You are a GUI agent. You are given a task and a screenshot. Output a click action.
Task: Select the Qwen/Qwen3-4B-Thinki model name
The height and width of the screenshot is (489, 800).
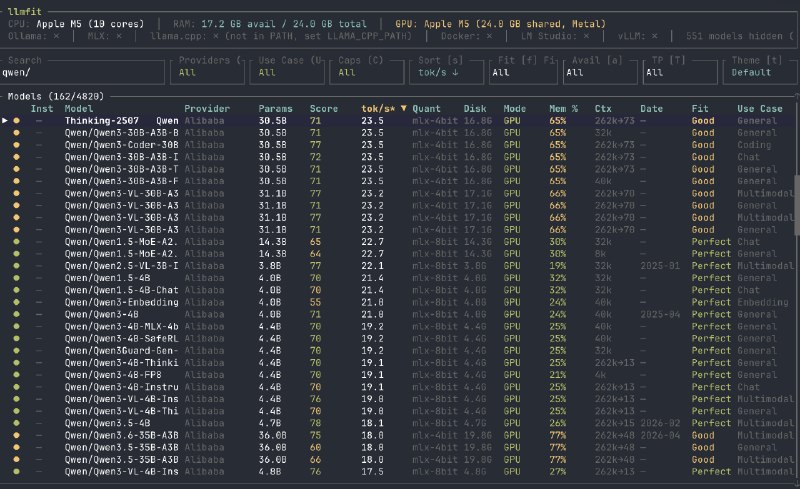(x=121, y=363)
